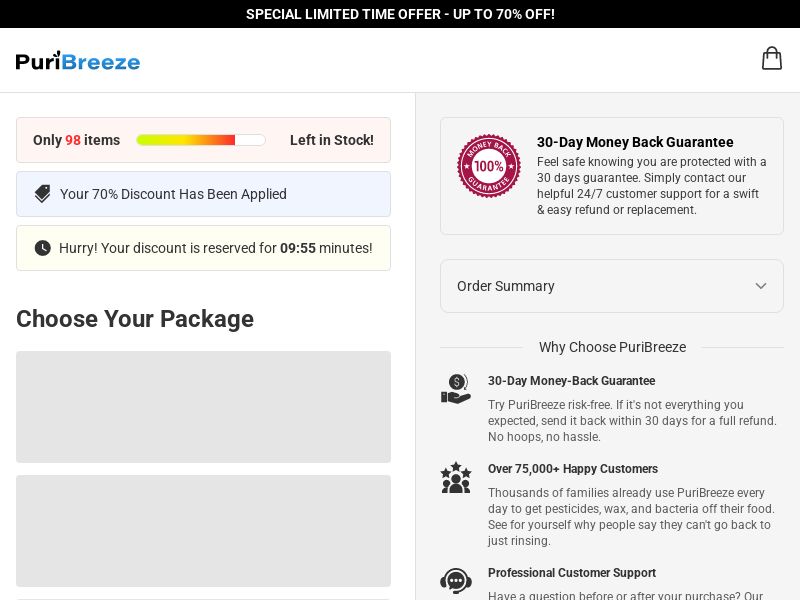Click the Only 98 items stock notice
Viewport: 800px width, 600px height.
(203, 140)
